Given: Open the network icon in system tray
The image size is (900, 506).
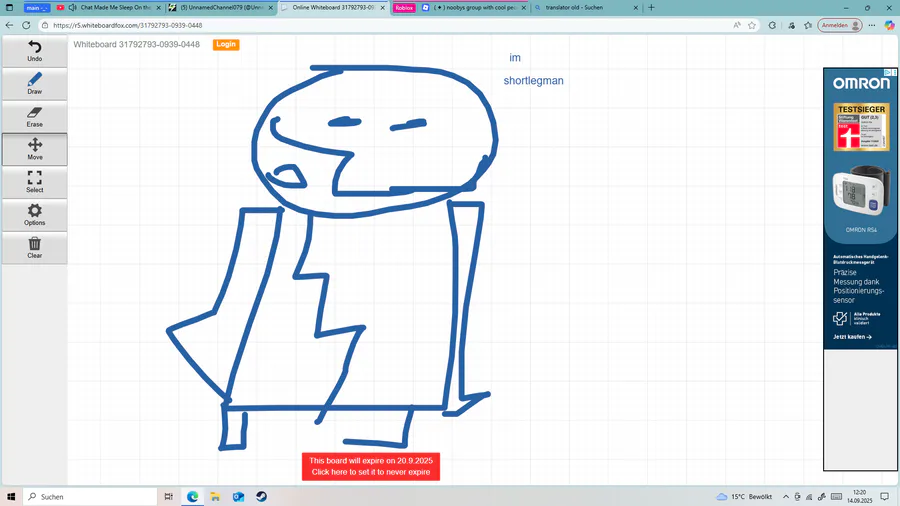Looking at the screenshot, I should pyautogui.click(x=809, y=496).
